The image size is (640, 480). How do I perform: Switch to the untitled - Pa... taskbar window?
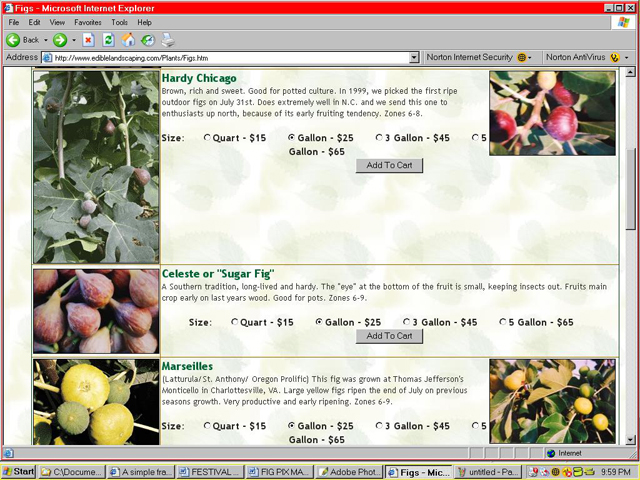(489, 472)
